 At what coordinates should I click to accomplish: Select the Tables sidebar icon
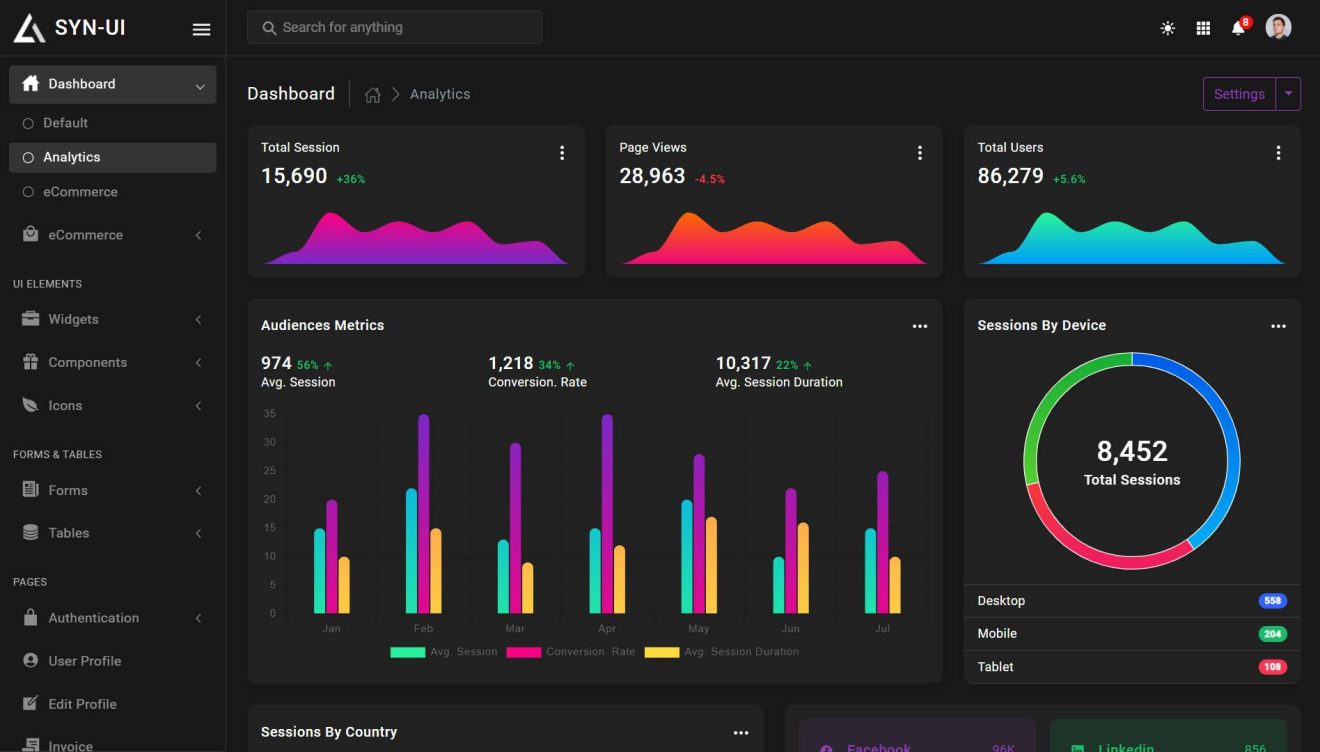31,533
